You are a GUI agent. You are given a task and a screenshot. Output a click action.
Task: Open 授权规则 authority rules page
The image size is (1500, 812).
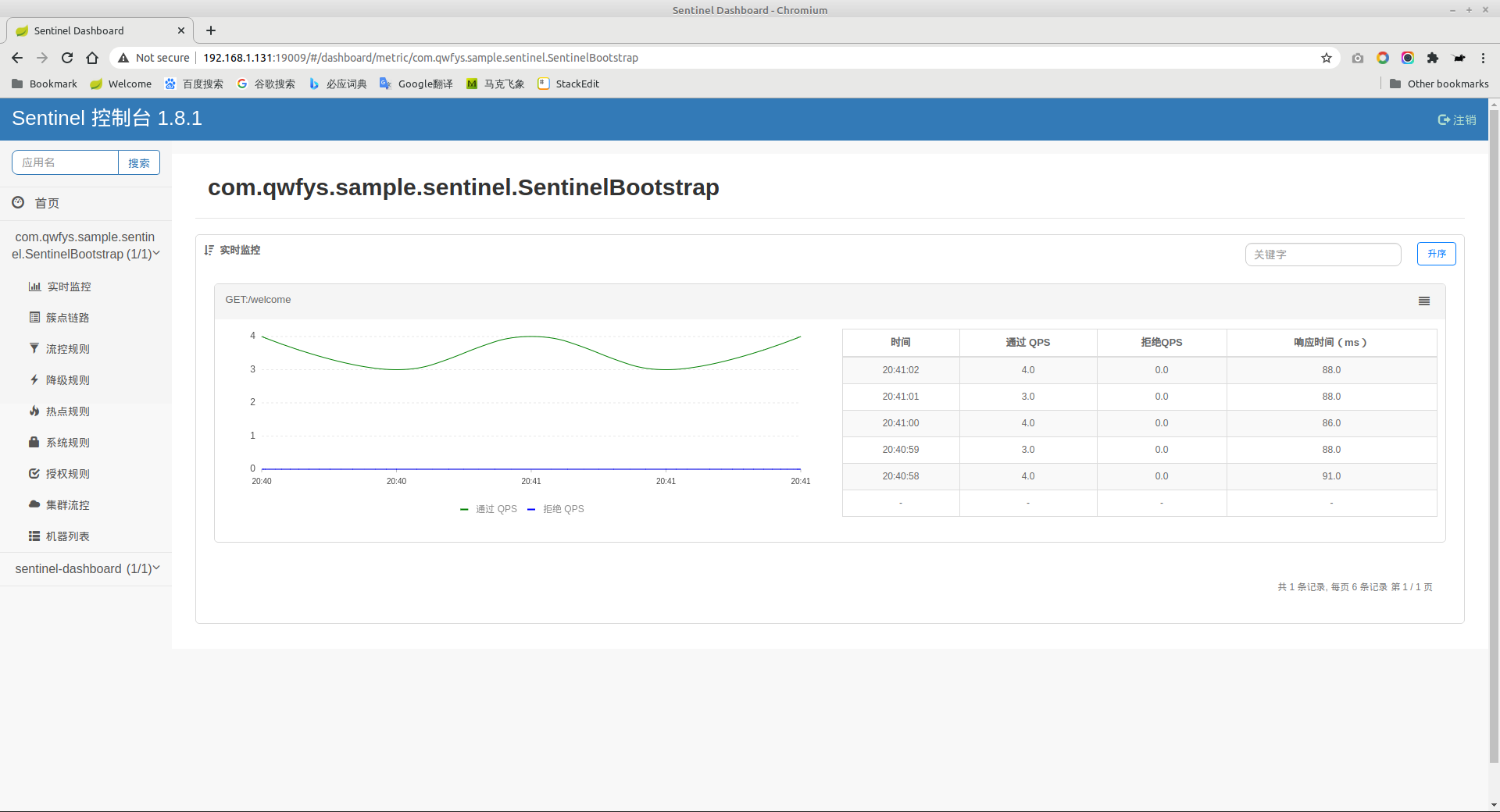(x=67, y=474)
